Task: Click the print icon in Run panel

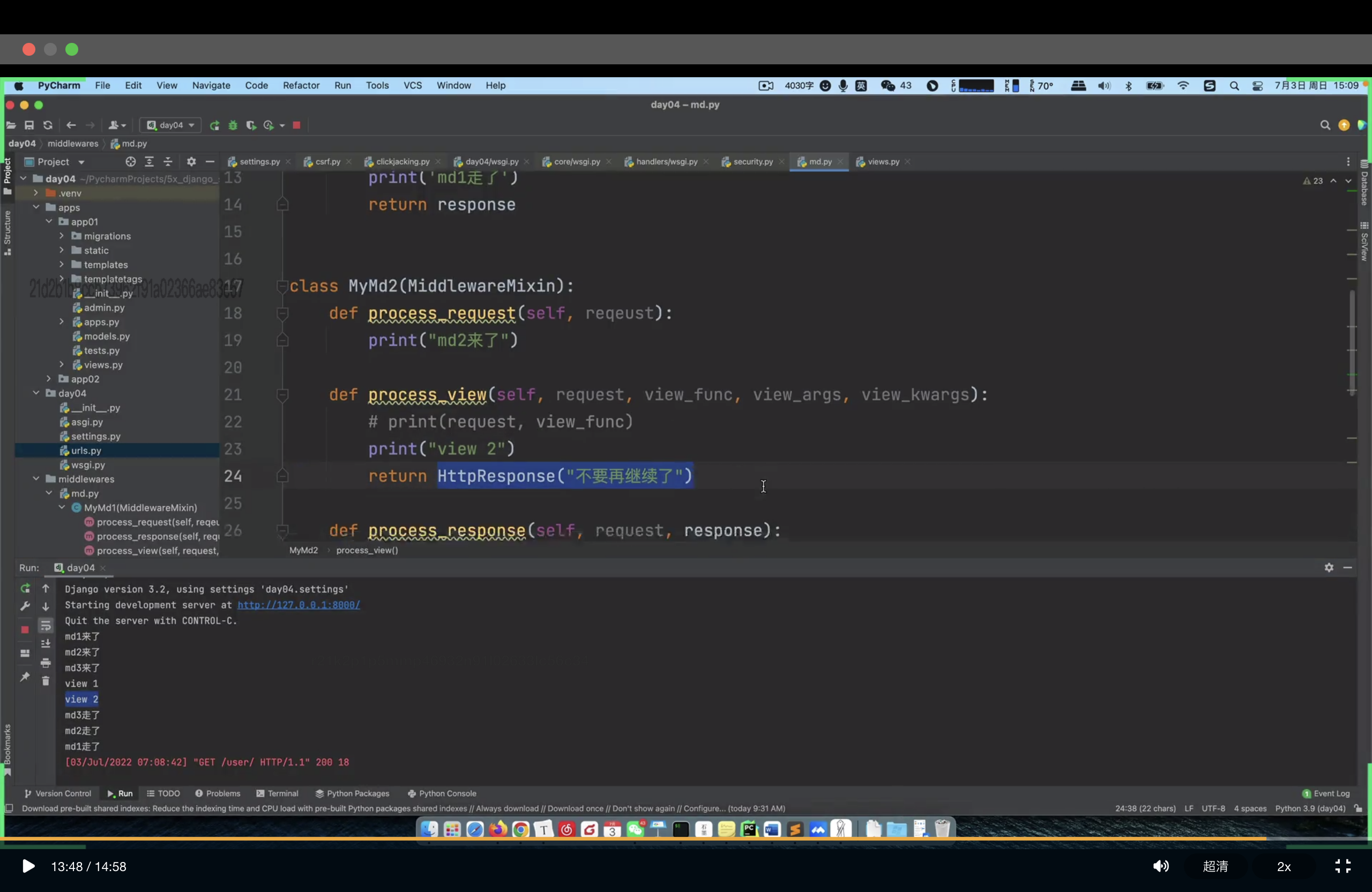Action: (x=46, y=663)
